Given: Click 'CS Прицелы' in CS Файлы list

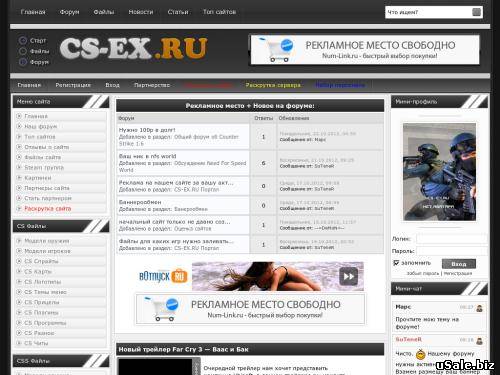Looking at the screenshot, I should pyautogui.click(x=42, y=302).
